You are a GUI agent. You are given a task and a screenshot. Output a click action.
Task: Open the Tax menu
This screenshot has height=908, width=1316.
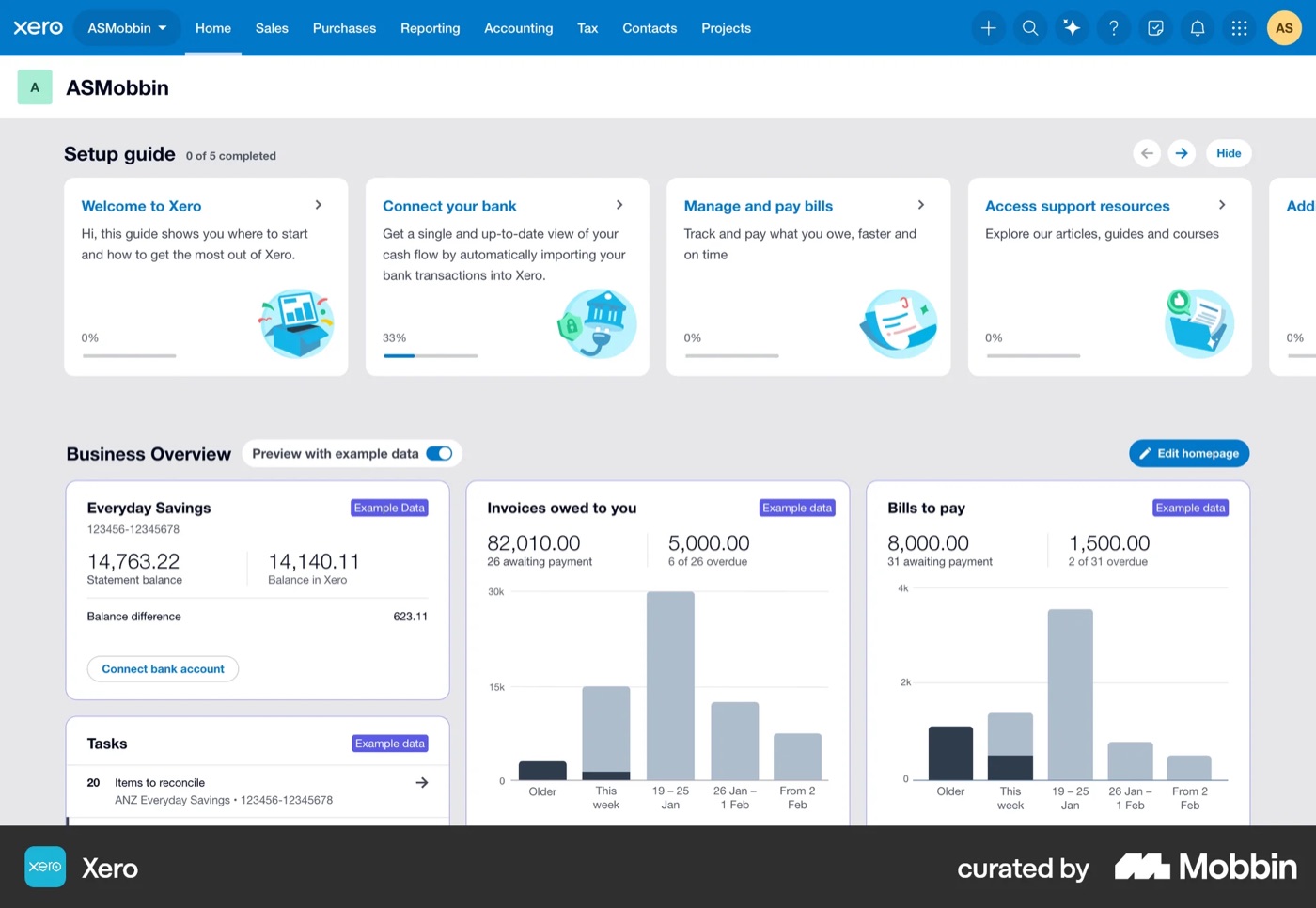pyautogui.click(x=587, y=28)
